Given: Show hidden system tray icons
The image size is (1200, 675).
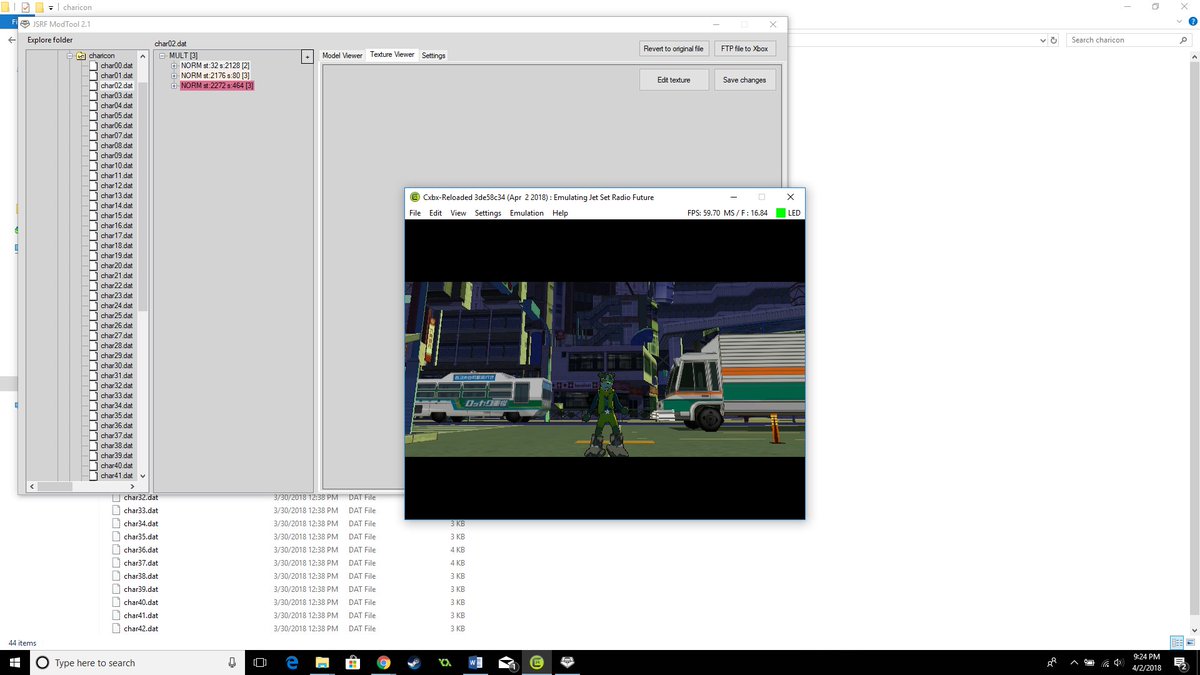Looking at the screenshot, I should pyautogui.click(x=1073, y=662).
